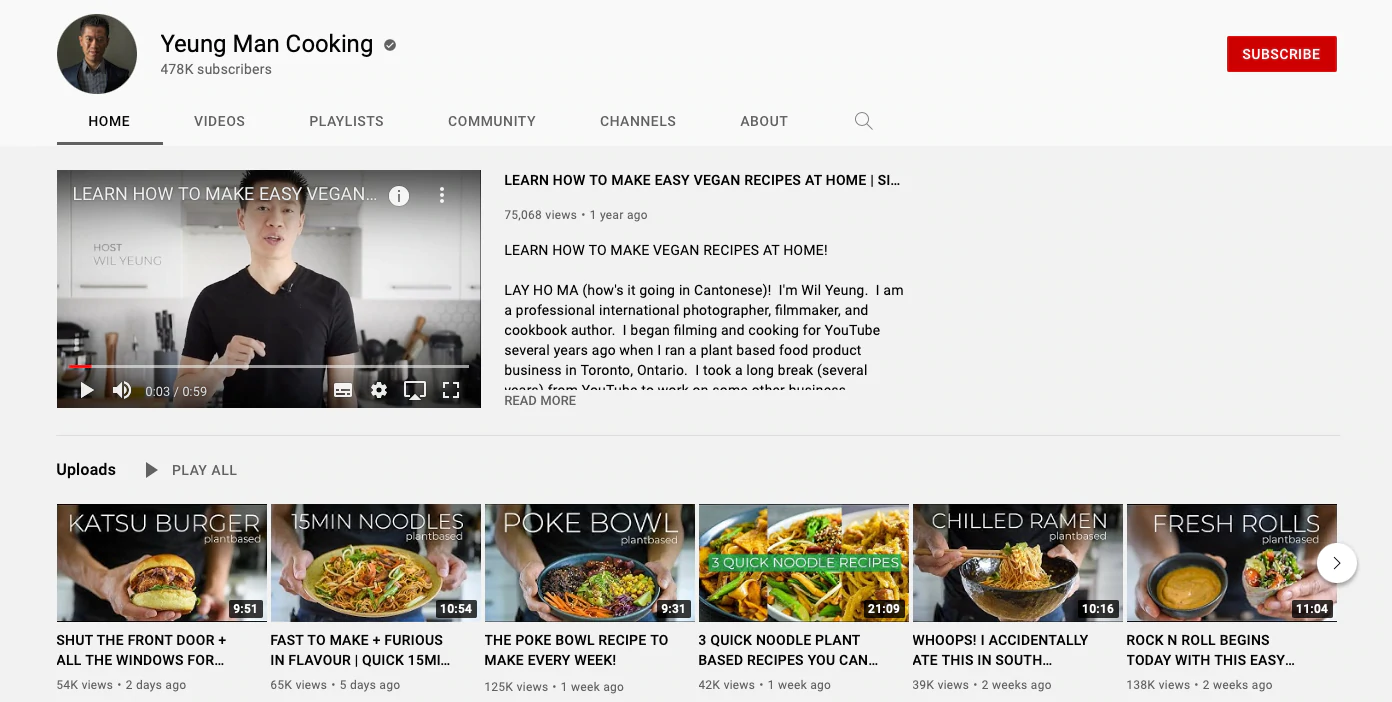Switch to the VIDEOS tab

(219, 121)
